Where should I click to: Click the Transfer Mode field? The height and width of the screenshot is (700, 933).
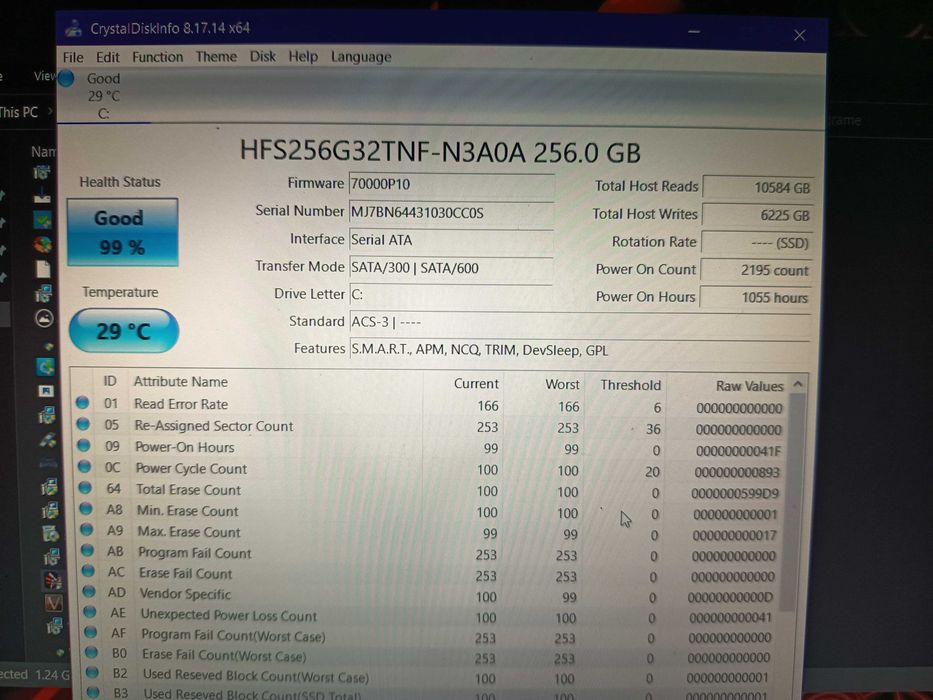coord(451,268)
